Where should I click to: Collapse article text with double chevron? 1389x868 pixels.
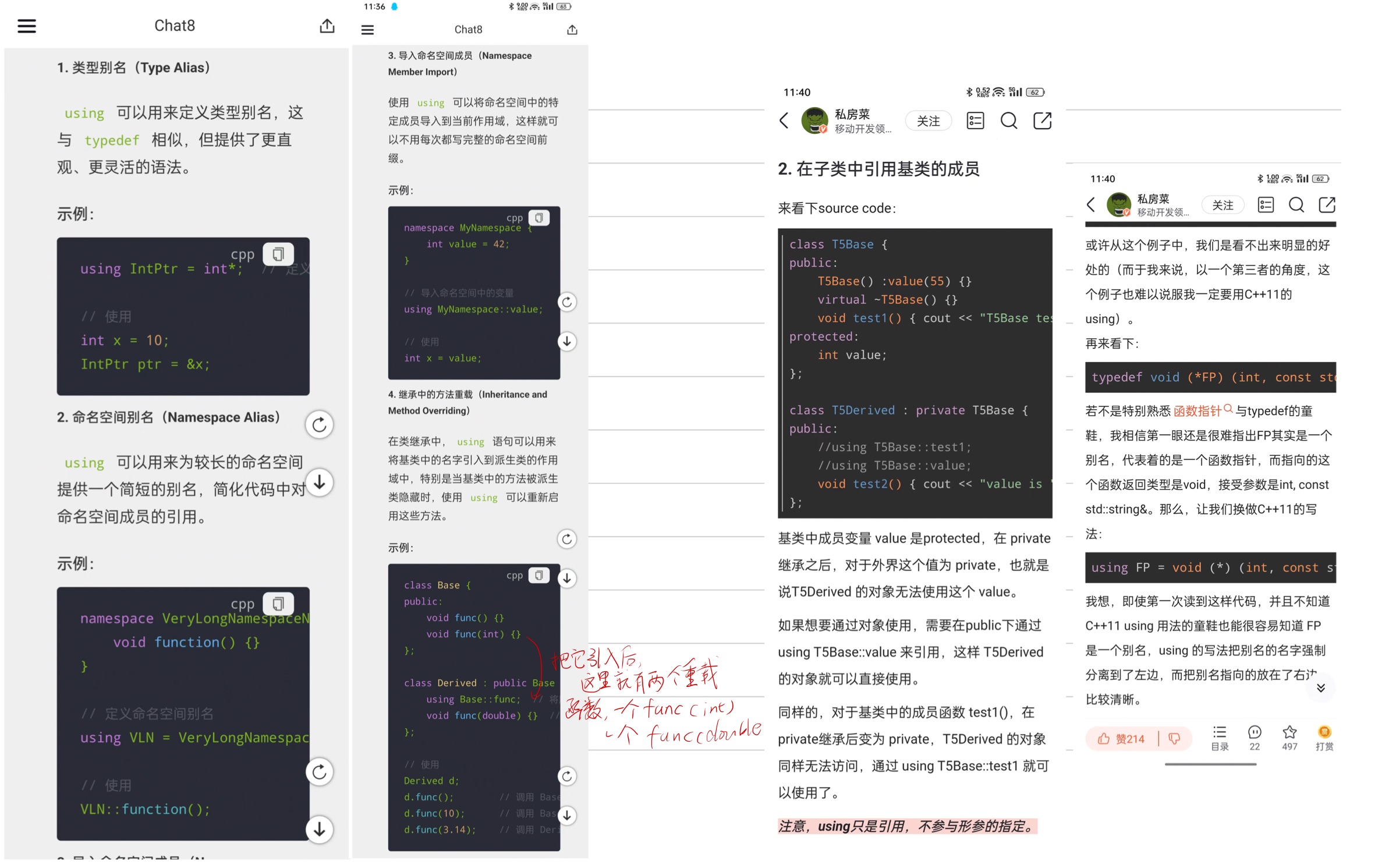point(1320,688)
